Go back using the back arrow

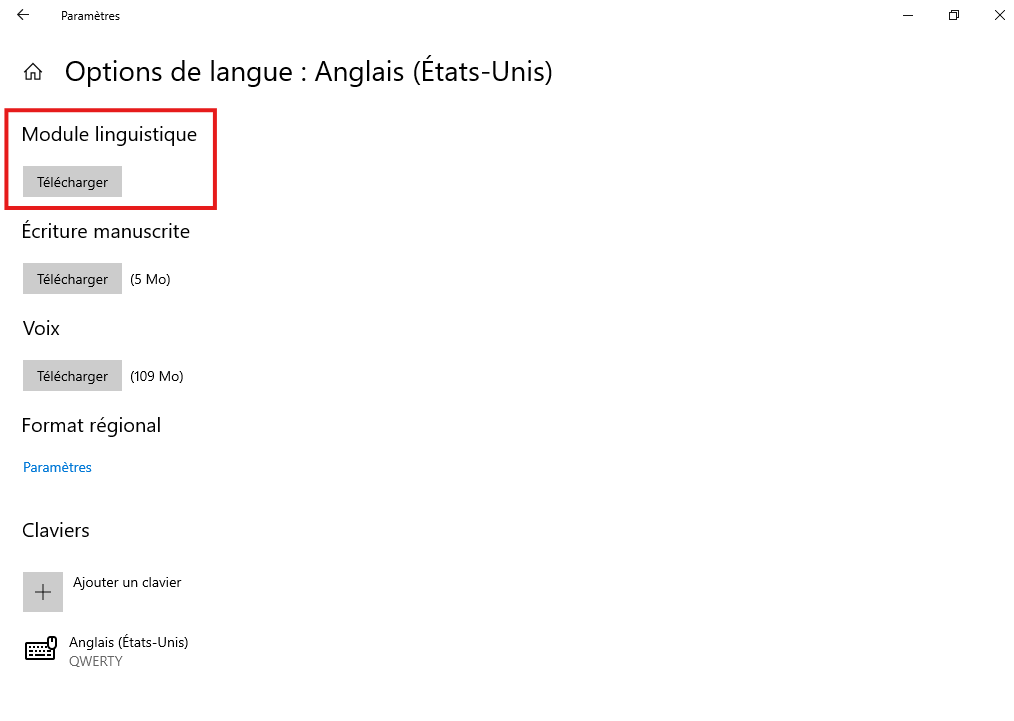(x=23, y=15)
